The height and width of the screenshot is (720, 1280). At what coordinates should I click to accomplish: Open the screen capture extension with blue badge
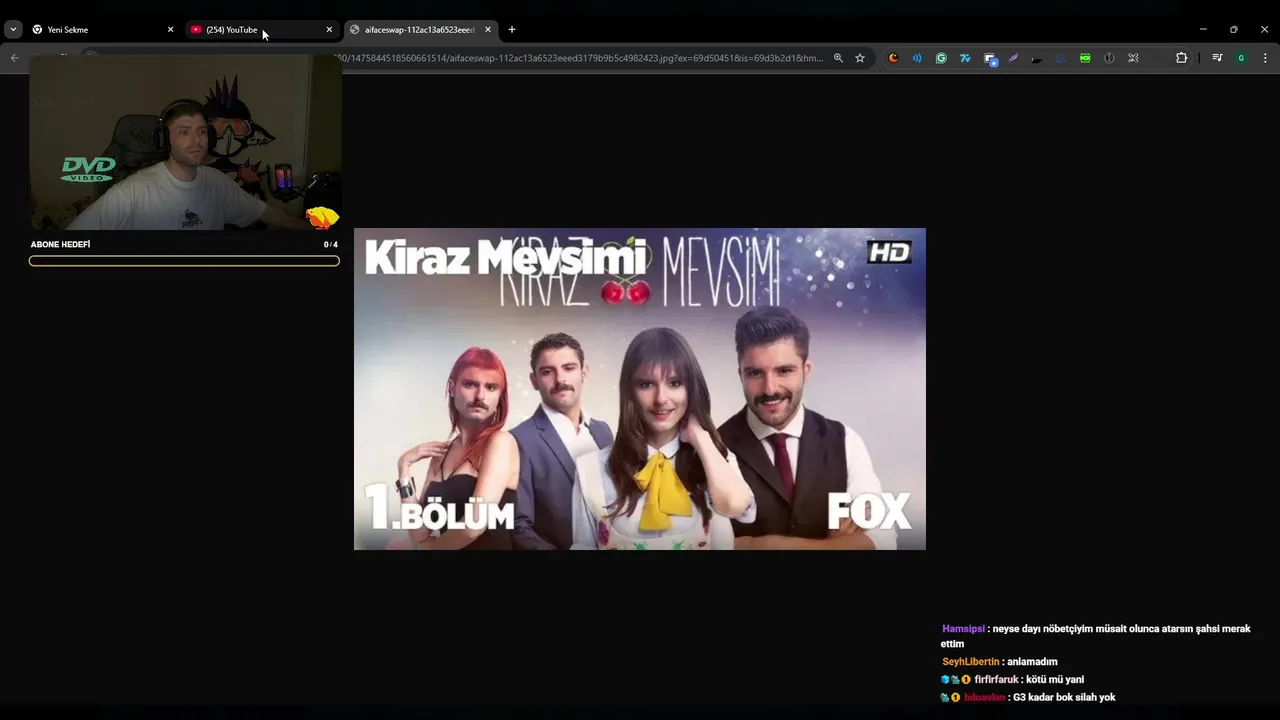[x=990, y=59]
